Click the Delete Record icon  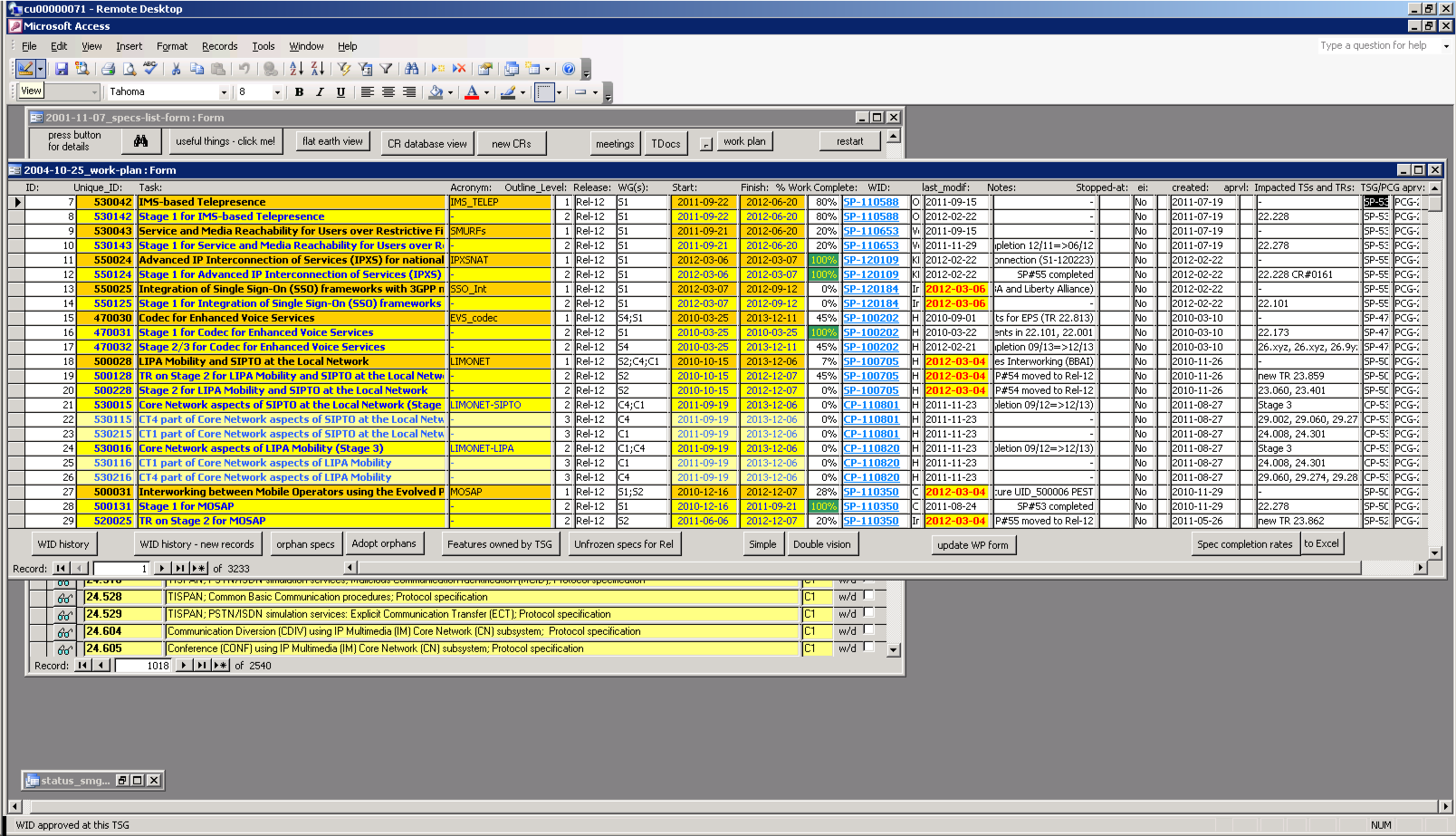[459, 69]
